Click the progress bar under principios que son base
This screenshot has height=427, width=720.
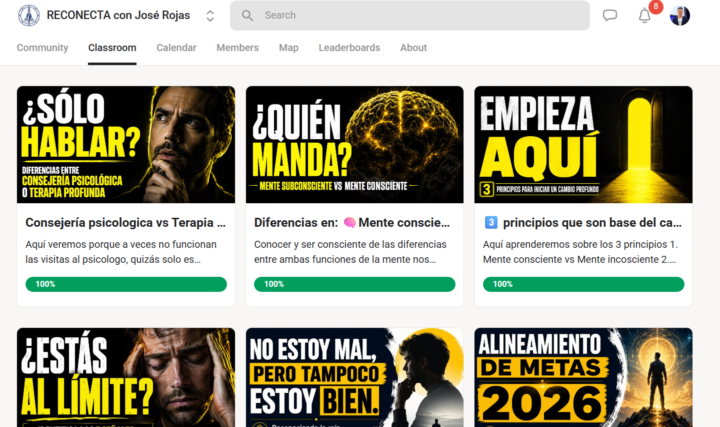[x=583, y=284]
